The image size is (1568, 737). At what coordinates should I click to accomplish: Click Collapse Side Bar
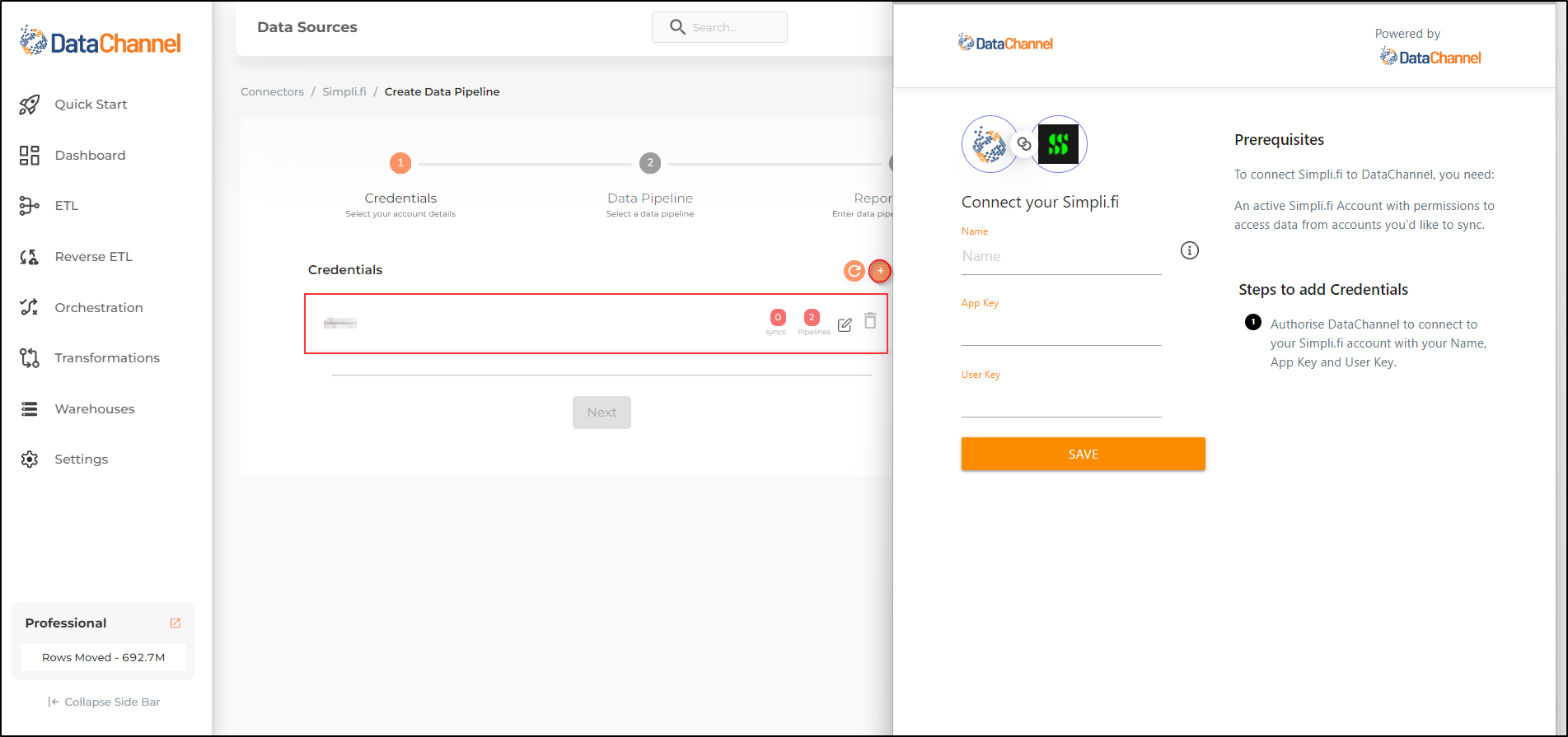click(104, 702)
